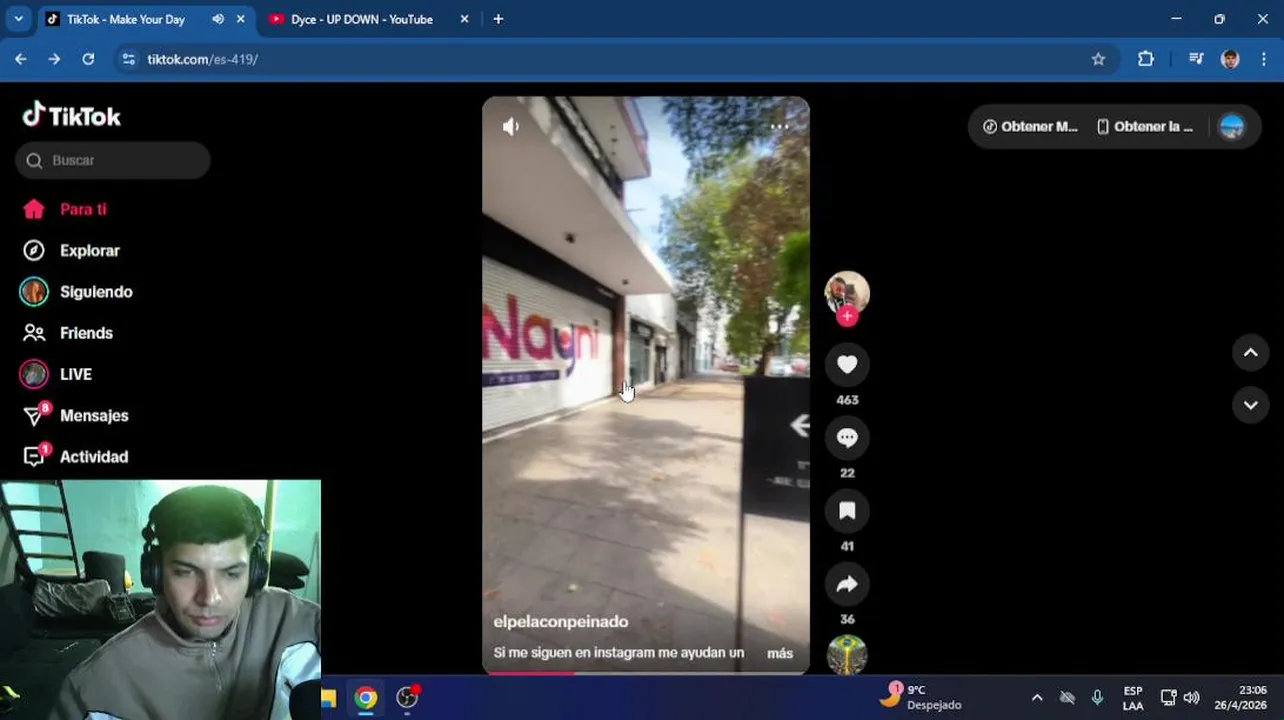Open the OBS icon in the taskbar

[407, 698]
